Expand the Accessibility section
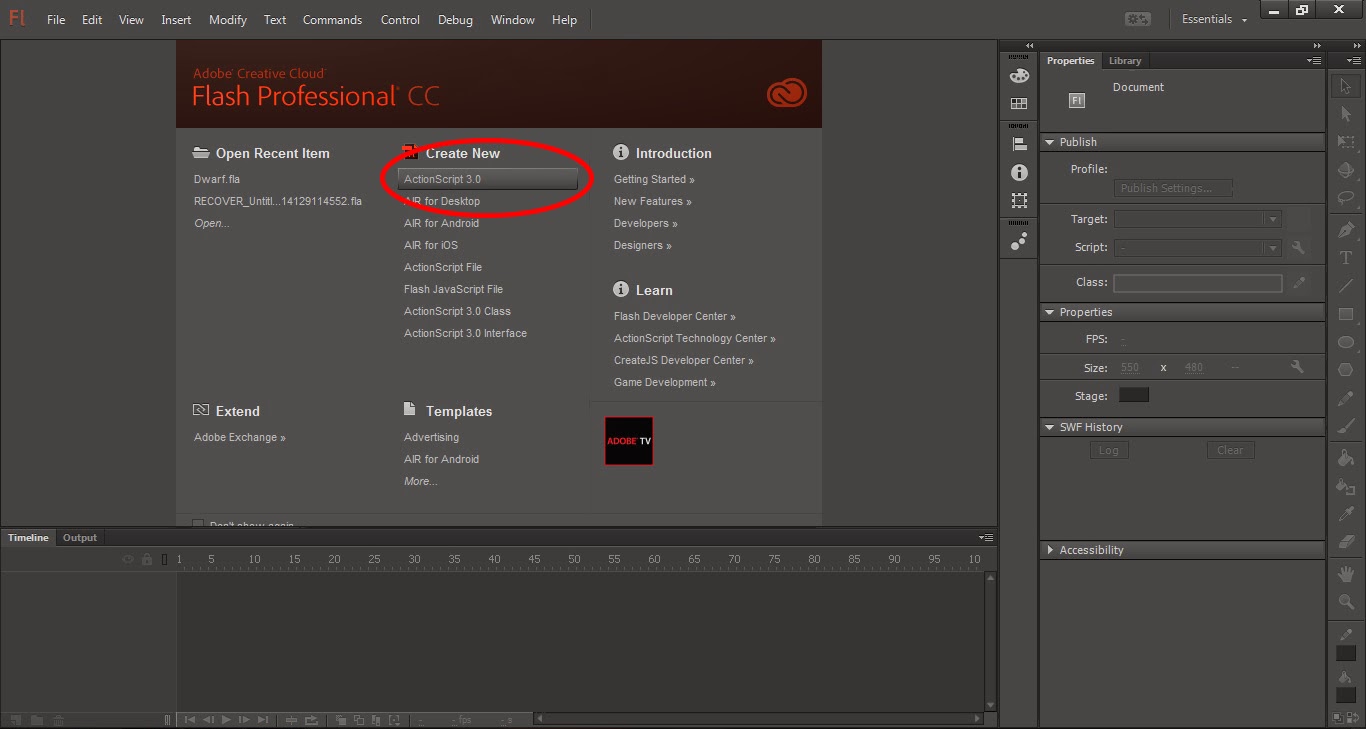The image size is (1366, 729). [1050, 550]
